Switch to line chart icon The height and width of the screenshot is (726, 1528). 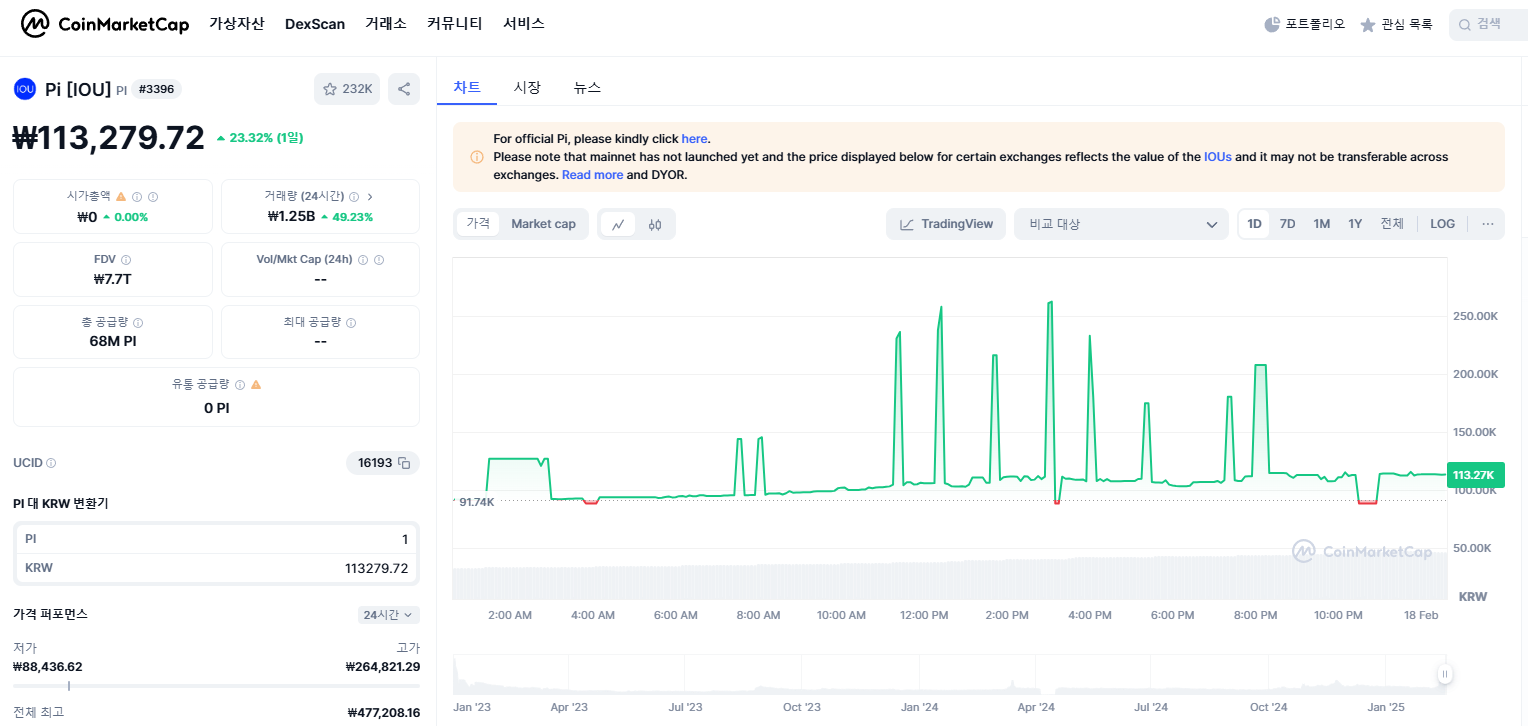tap(618, 224)
